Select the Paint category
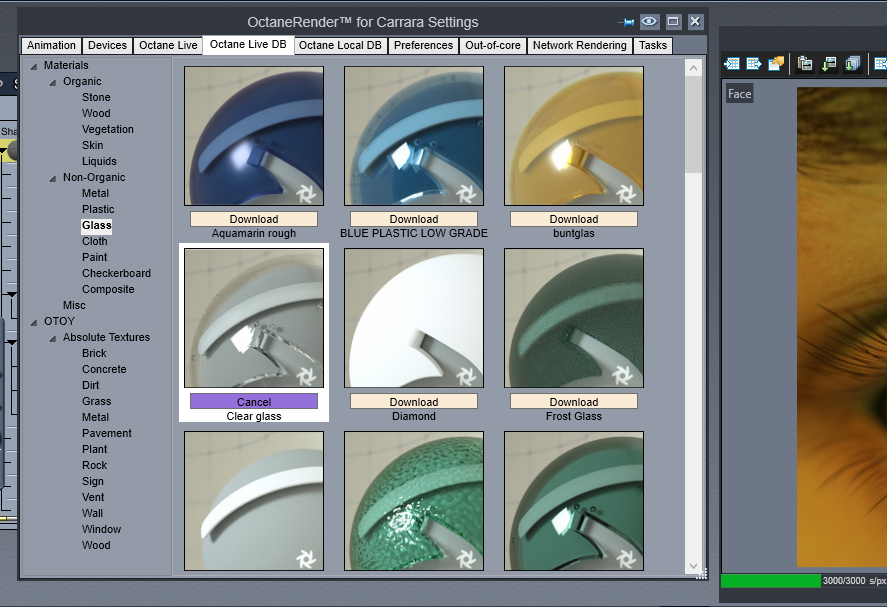887x607 pixels. [x=94, y=257]
